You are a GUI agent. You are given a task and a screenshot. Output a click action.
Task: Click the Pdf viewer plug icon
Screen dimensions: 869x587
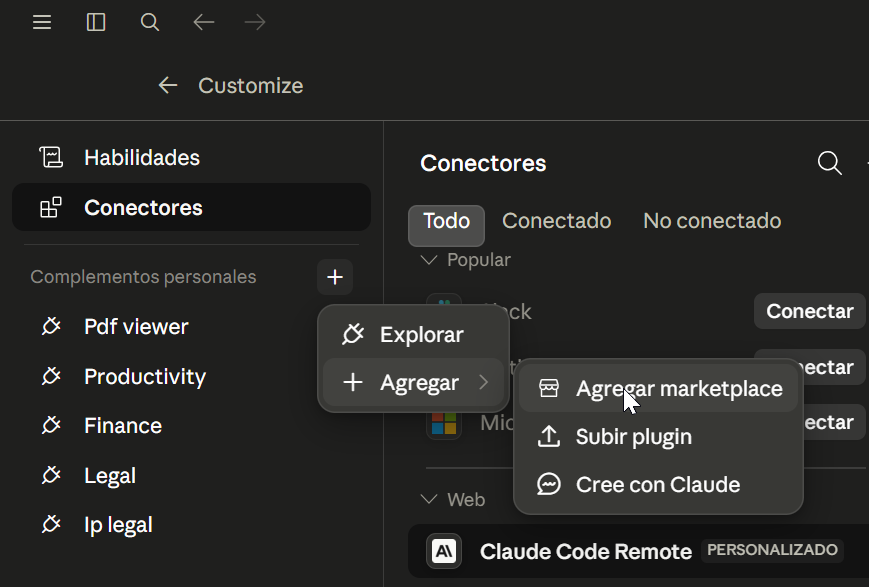pyautogui.click(x=51, y=326)
